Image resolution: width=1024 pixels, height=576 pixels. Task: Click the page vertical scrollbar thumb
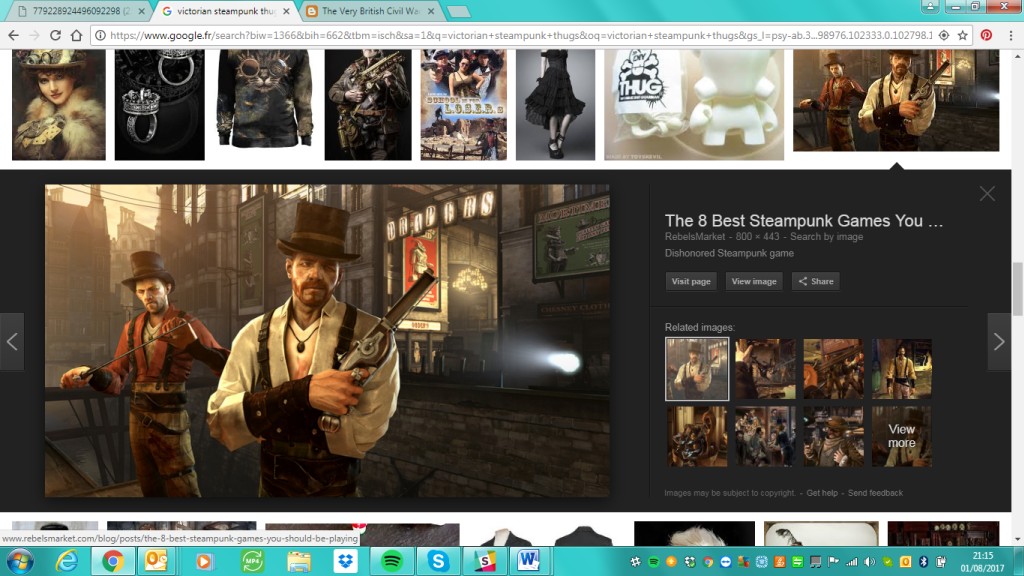[x=1017, y=291]
